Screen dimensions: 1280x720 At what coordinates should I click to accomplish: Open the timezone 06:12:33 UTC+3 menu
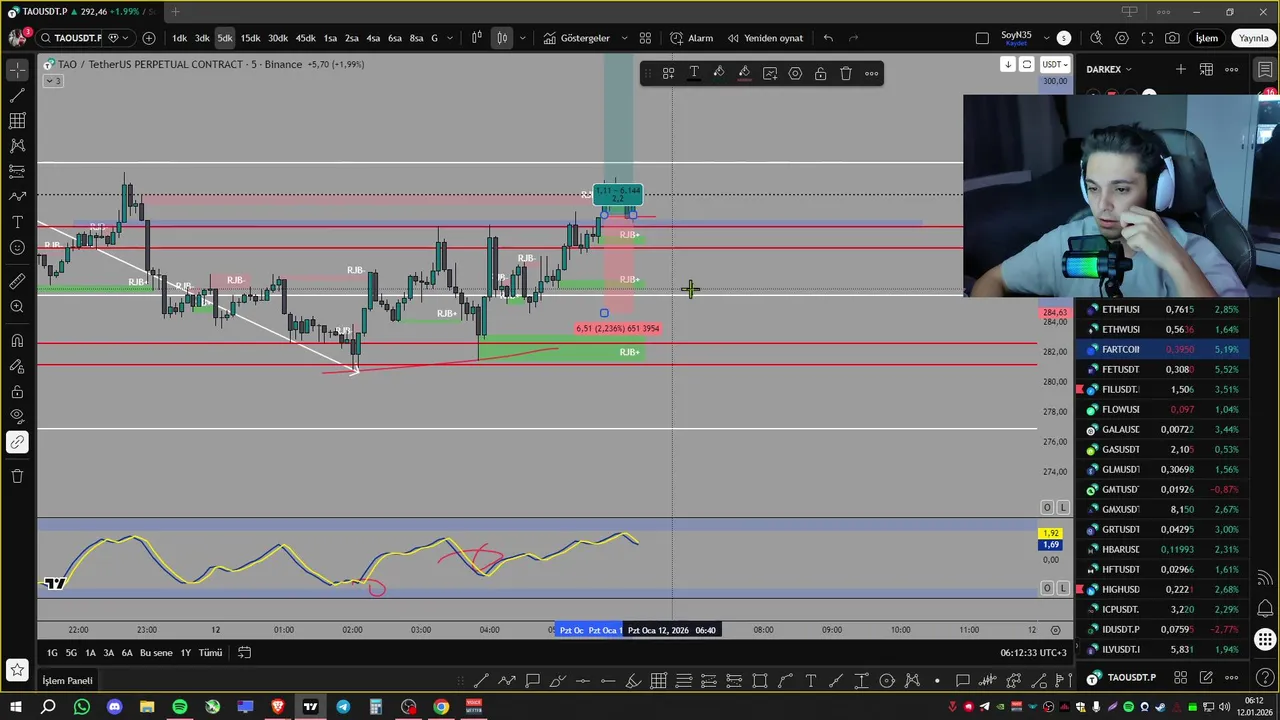point(1033,653)
